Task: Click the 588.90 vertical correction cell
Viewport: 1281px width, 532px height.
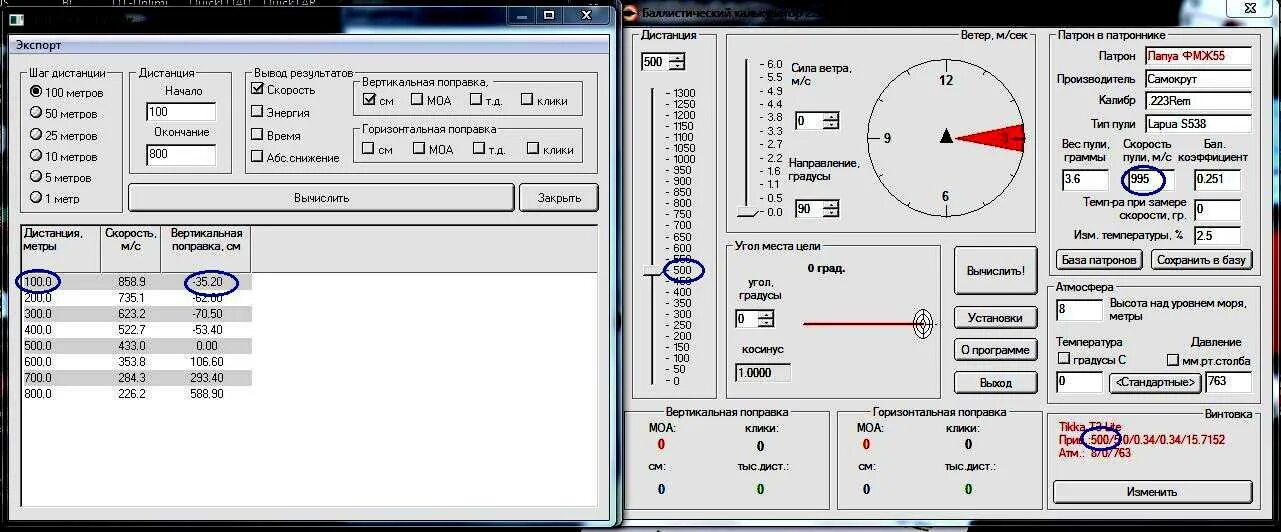Action: point(206,394)
